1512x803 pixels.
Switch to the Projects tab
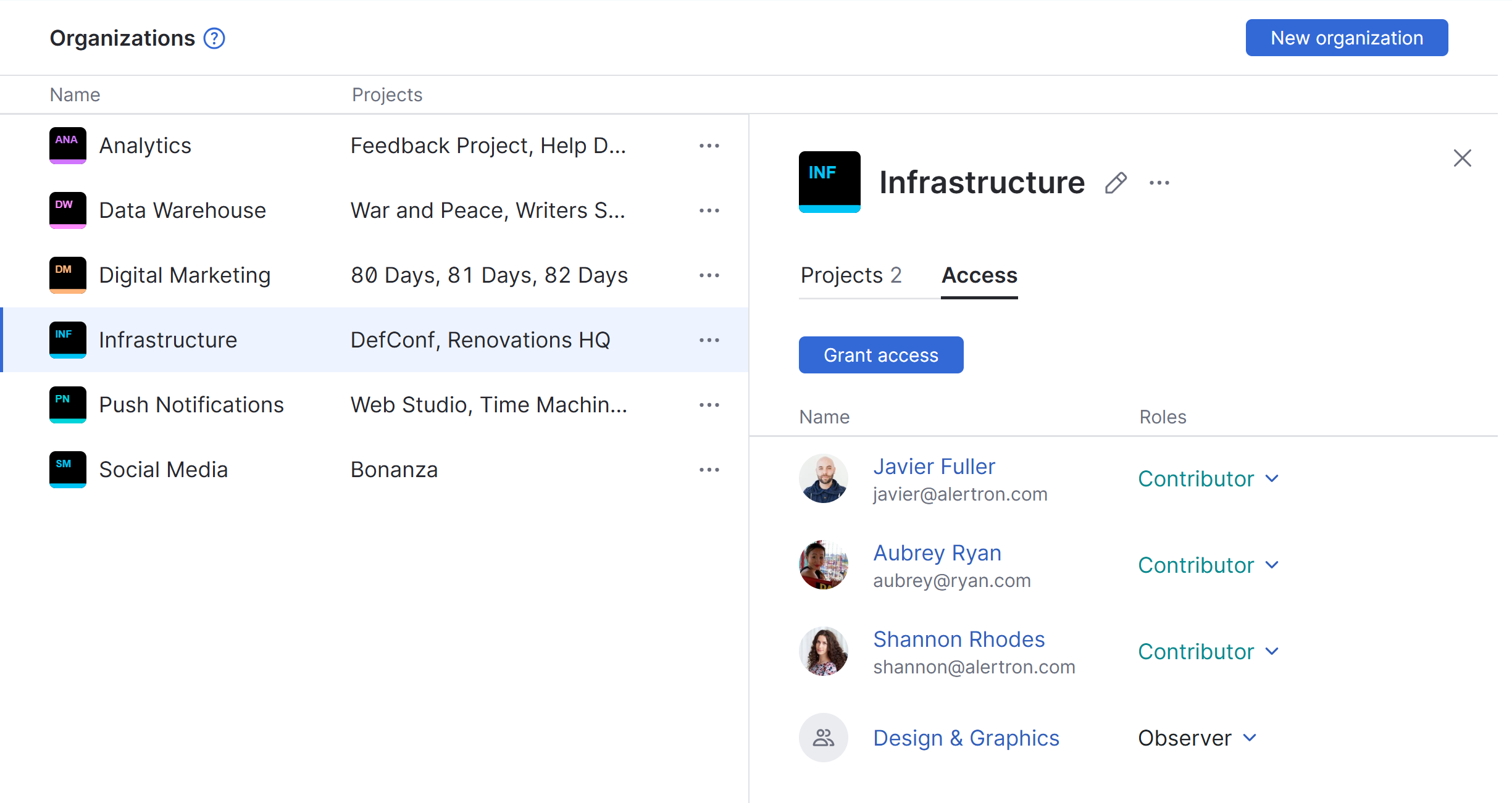[x=850, y=275]
